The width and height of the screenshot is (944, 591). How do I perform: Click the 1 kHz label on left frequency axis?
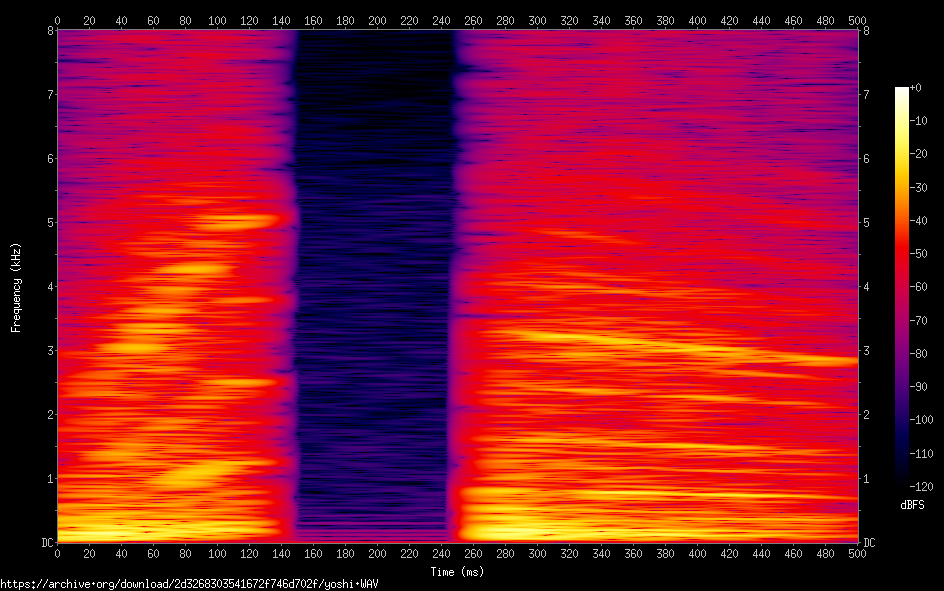[x=48, y=478]
